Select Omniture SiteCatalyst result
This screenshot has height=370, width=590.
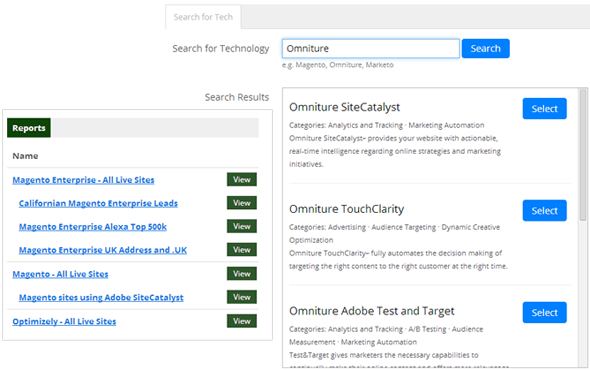coord(544,109)
